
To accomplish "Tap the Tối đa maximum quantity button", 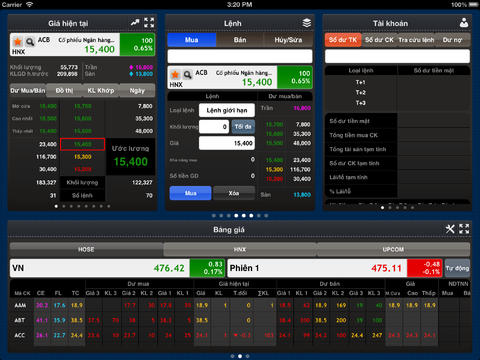I will pyautogui.click(x=243, y=127).
